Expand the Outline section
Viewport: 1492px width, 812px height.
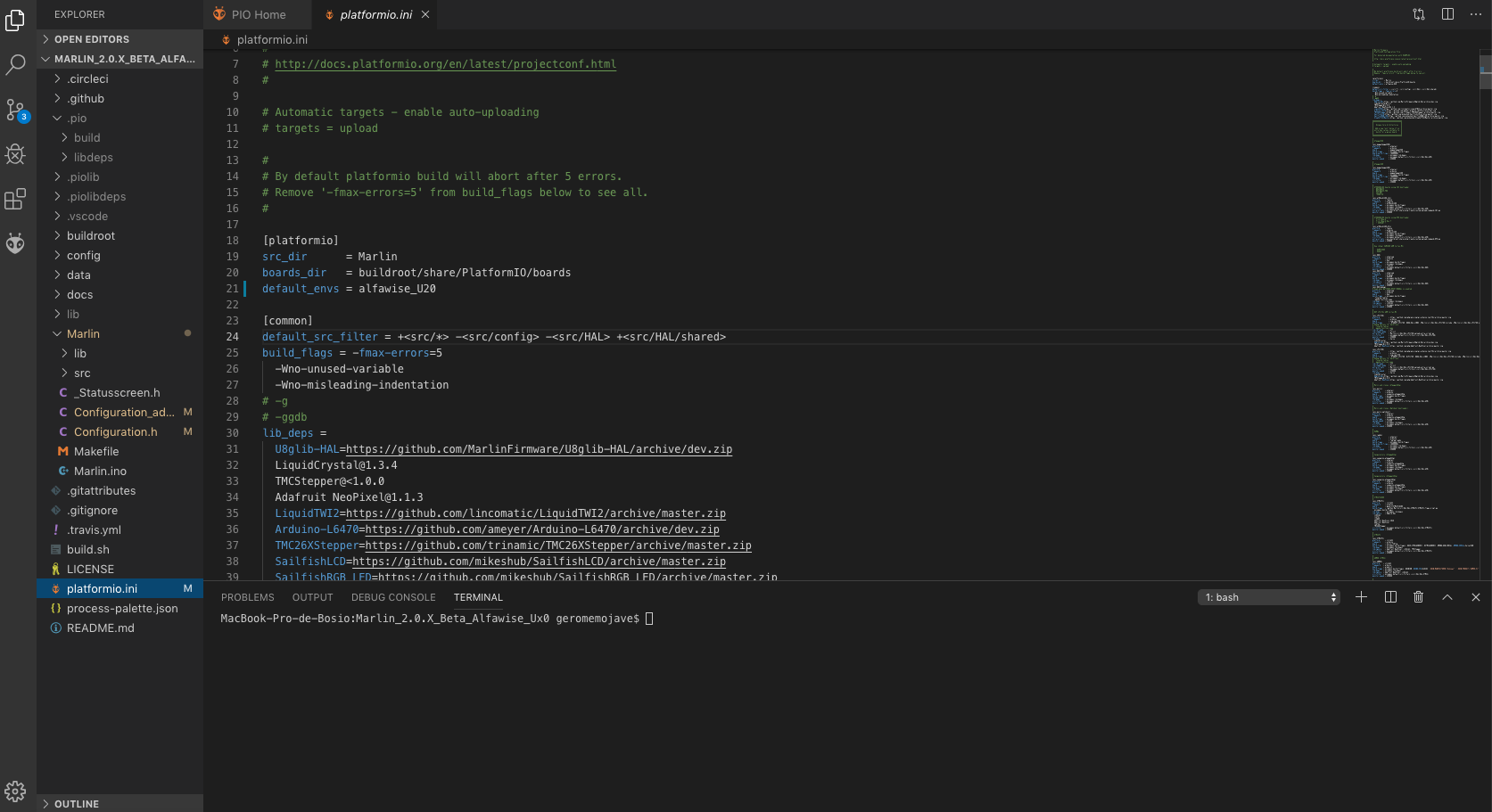pyautogui.click(x=77, y=803)
